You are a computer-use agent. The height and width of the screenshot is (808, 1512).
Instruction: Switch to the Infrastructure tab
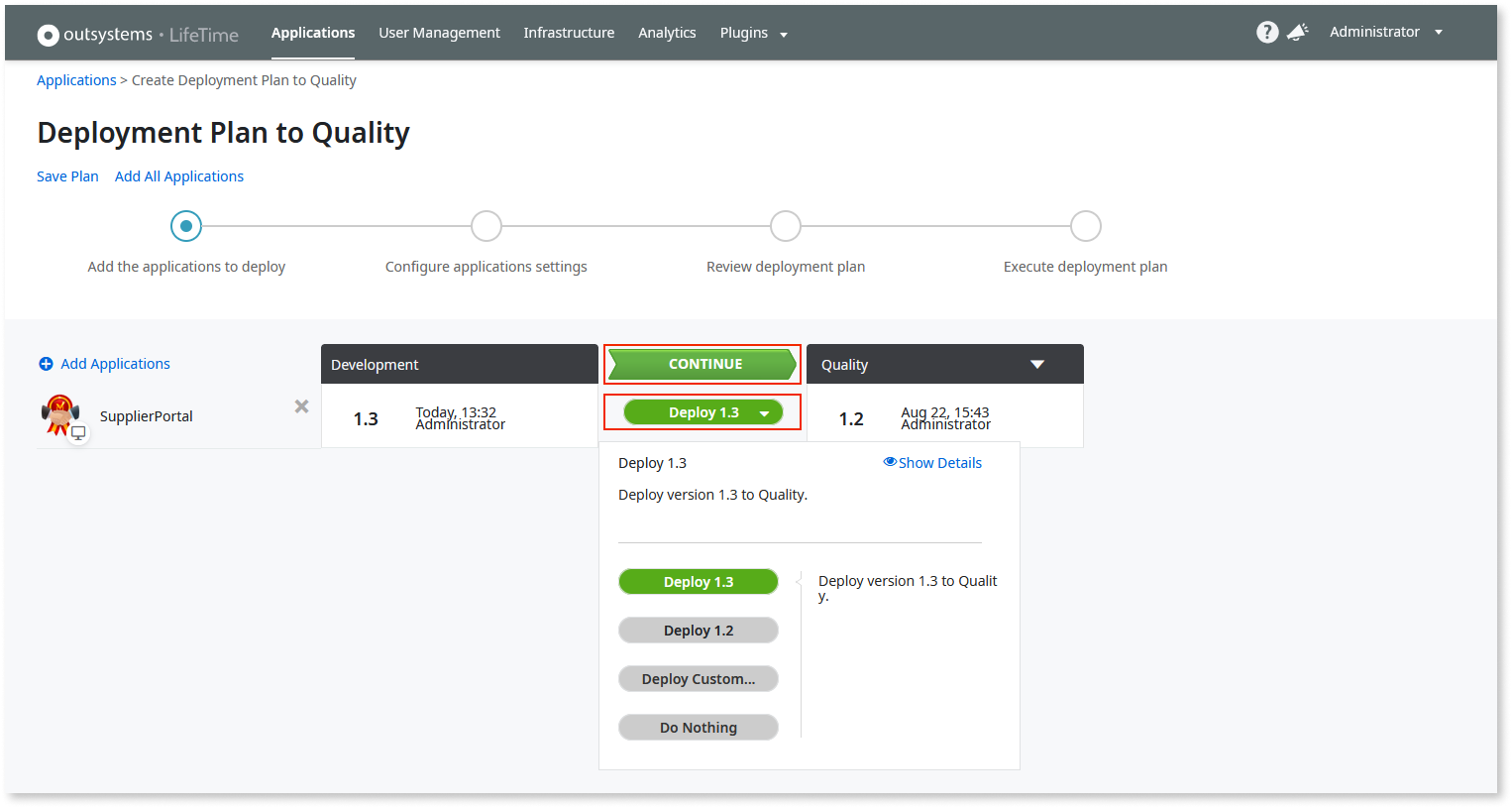569,33
